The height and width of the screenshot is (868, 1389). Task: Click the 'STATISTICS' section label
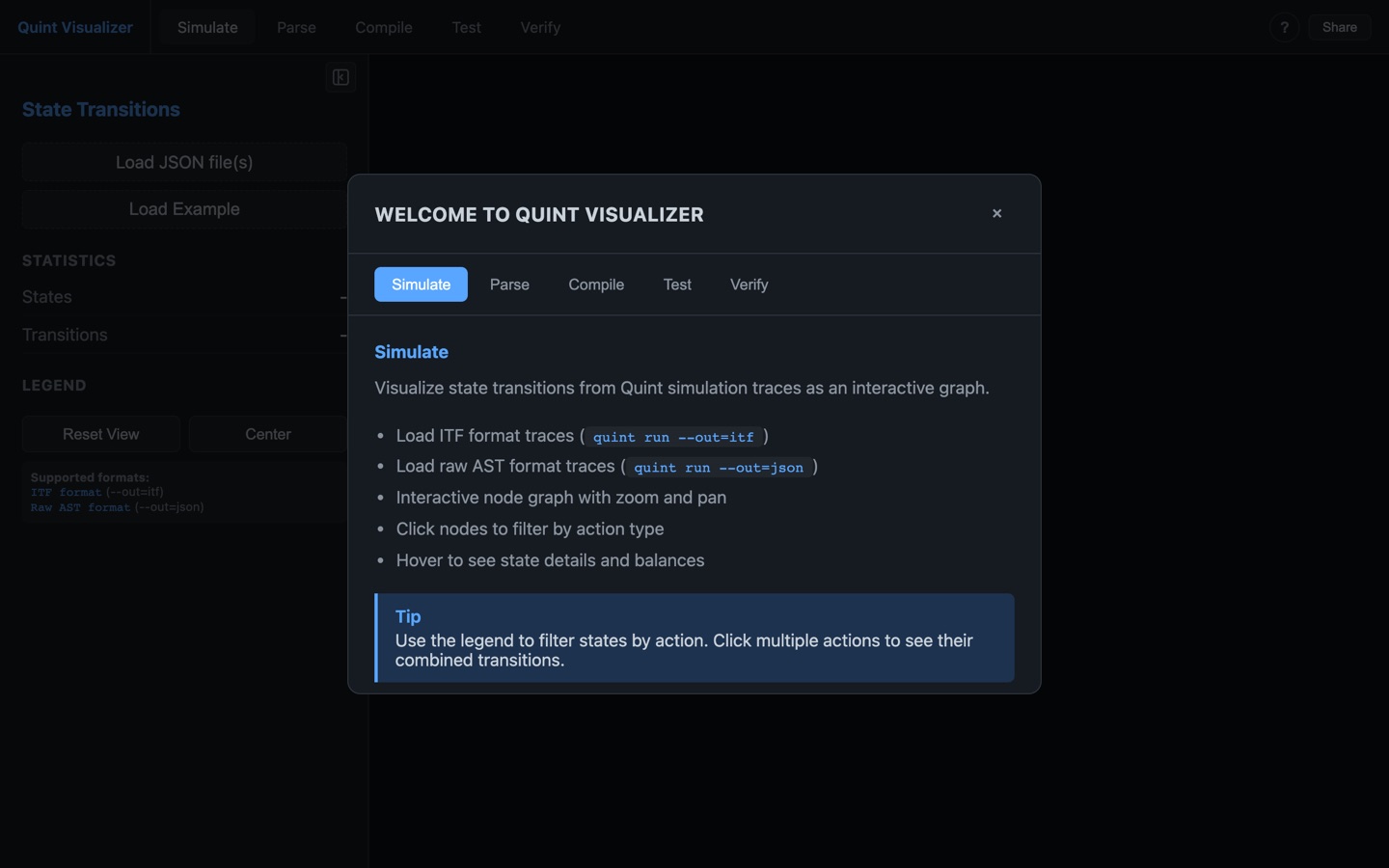pyautogui.click(x=68, y=260)
